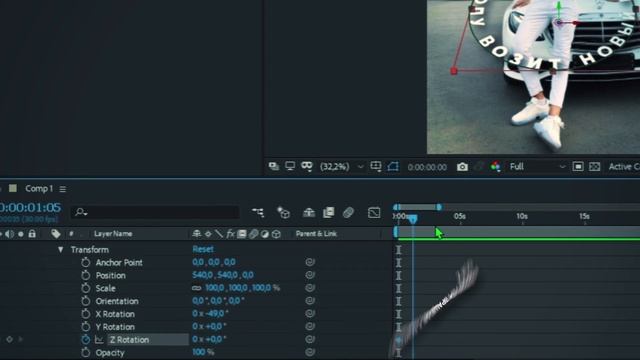Toggle transparency grid in viewer
This screenshot has width=640, height=360.
click(x=595, y=167)
